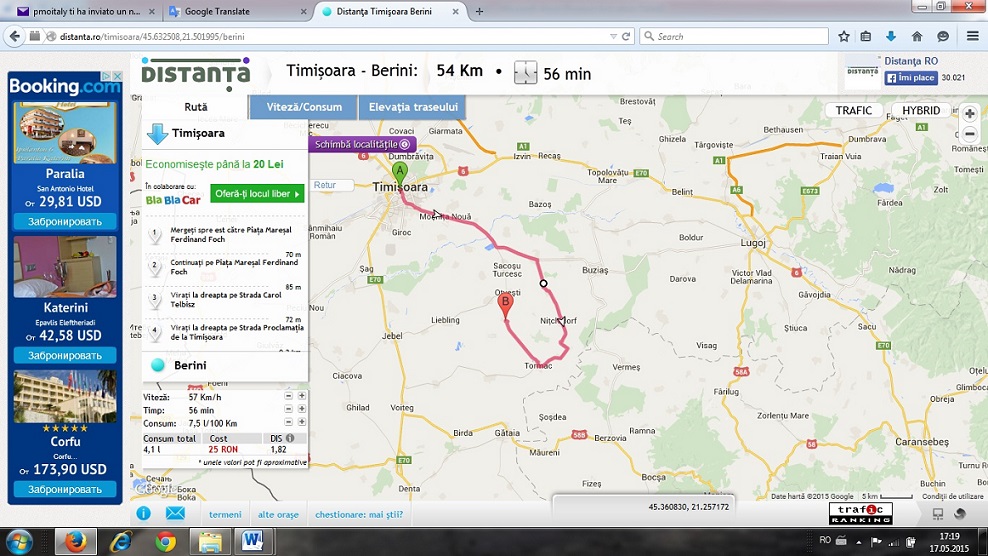
Task: Increase the Consum value with plus
Action: pos(302,422)
